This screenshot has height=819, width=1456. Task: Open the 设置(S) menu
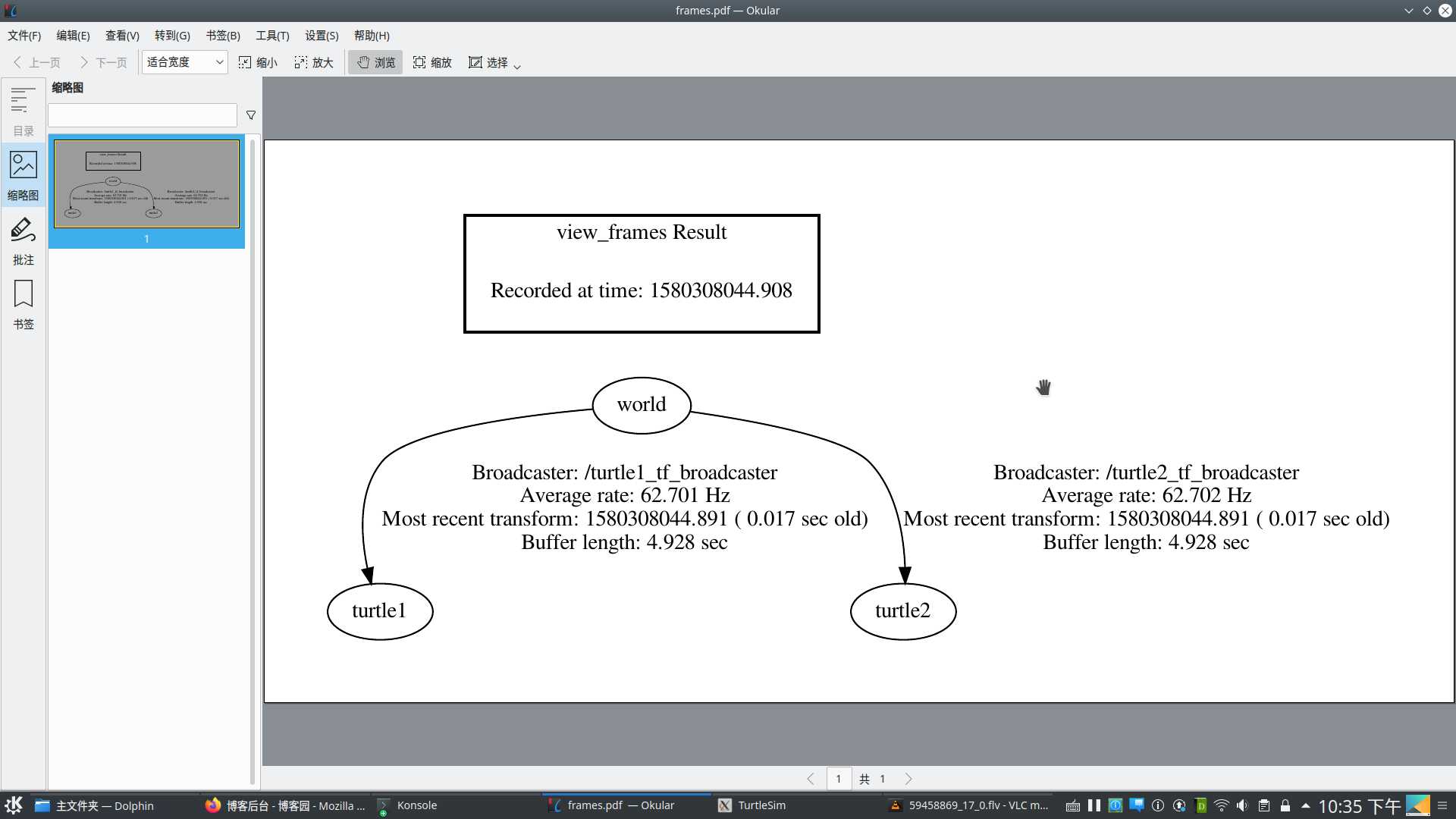tap(322, 36)
